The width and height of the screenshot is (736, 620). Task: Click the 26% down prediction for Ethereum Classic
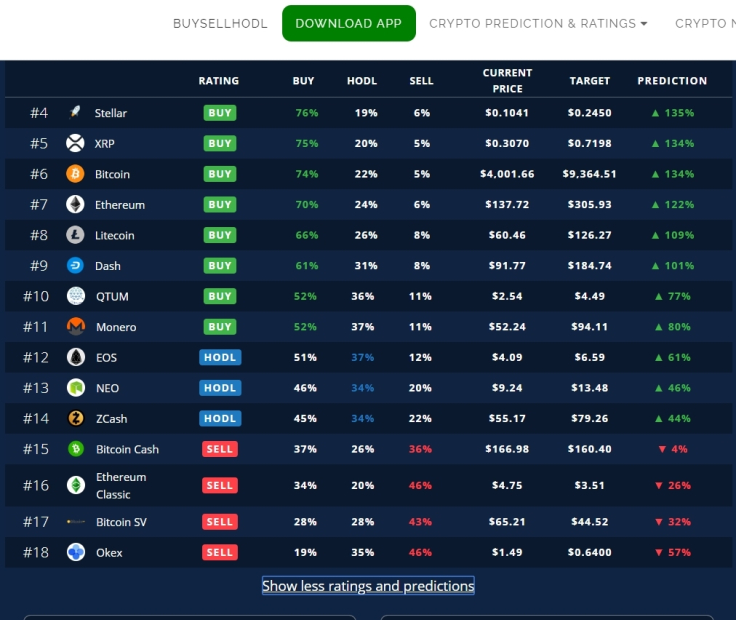[x=673, y=485]
